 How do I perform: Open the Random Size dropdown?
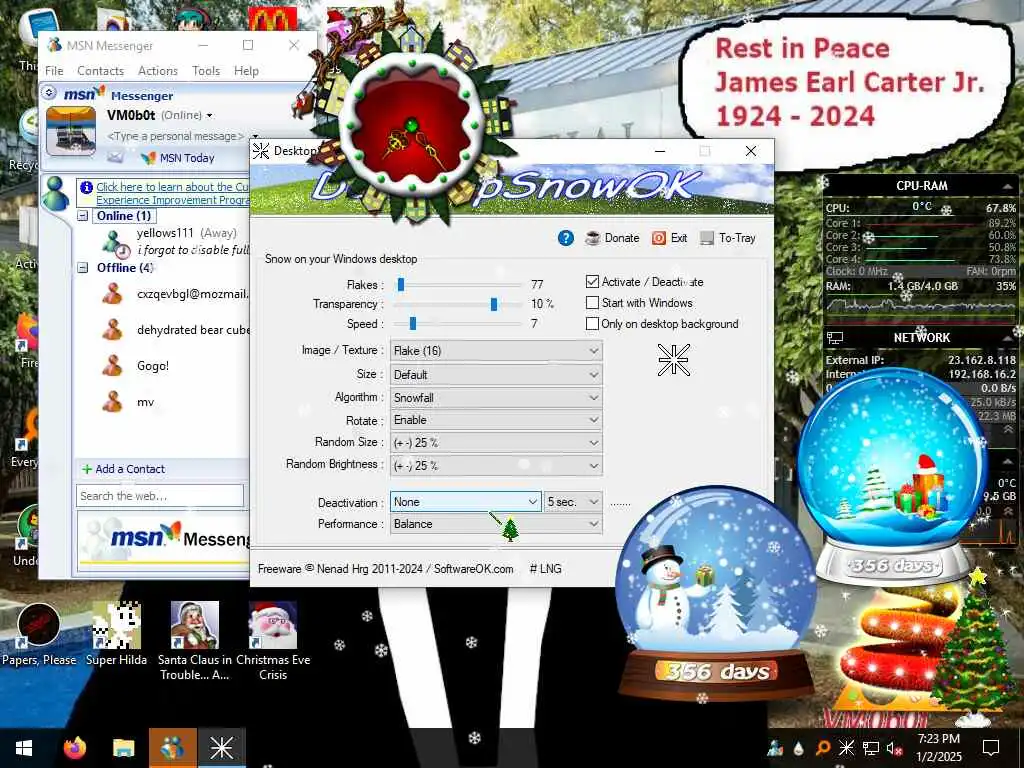[496, 443]
